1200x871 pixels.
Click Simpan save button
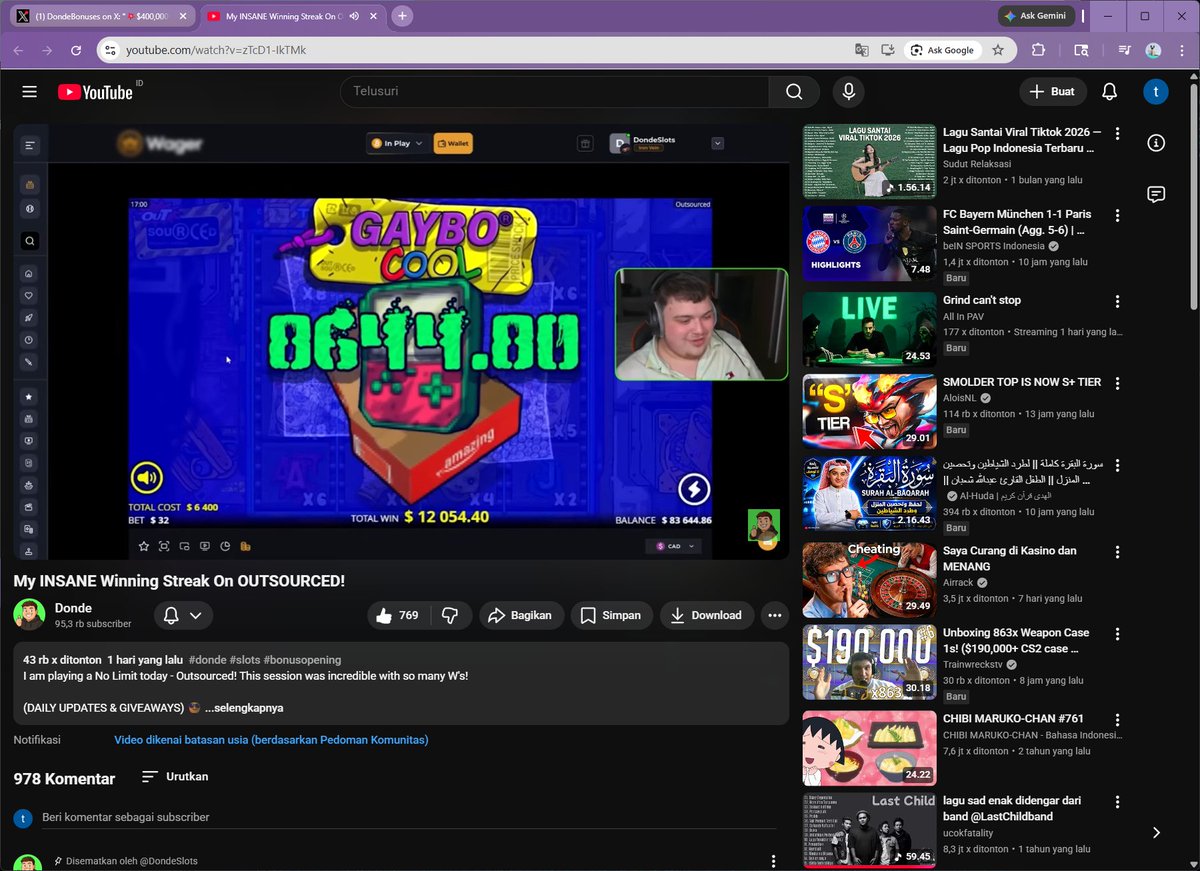click(611, 615)
